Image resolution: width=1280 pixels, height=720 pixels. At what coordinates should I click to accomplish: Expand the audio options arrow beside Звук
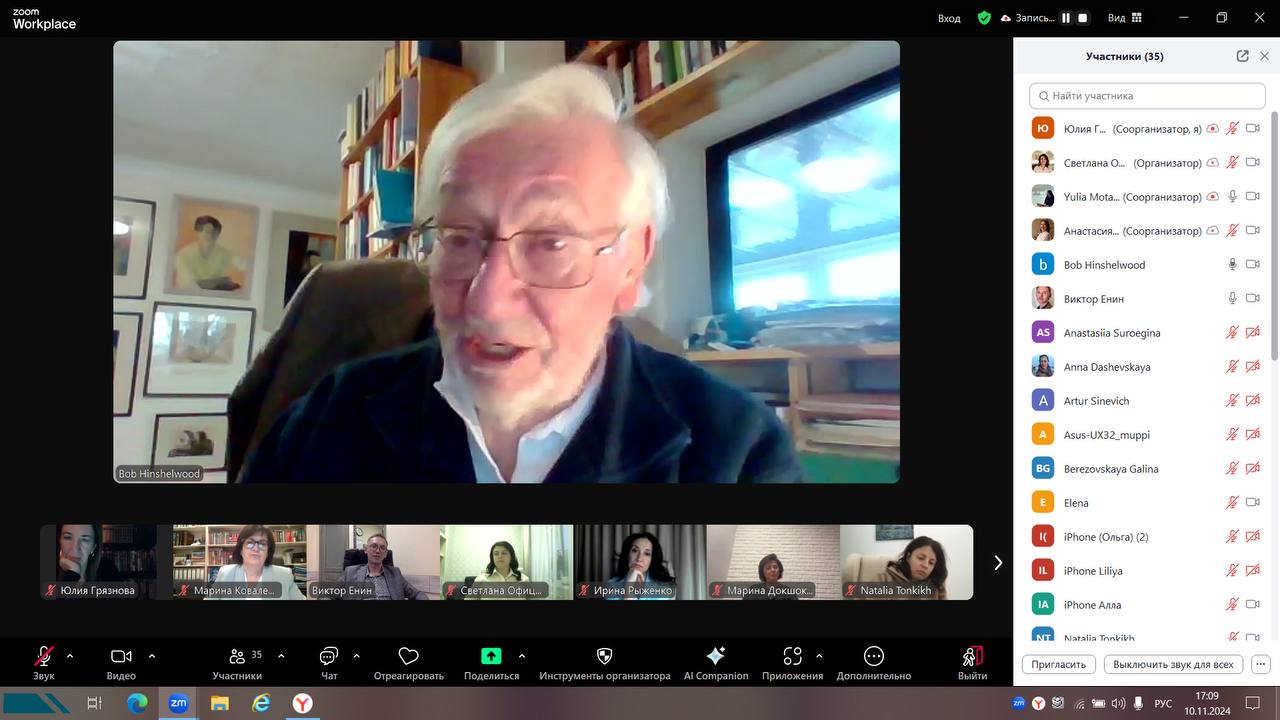(x=70, y=656)
